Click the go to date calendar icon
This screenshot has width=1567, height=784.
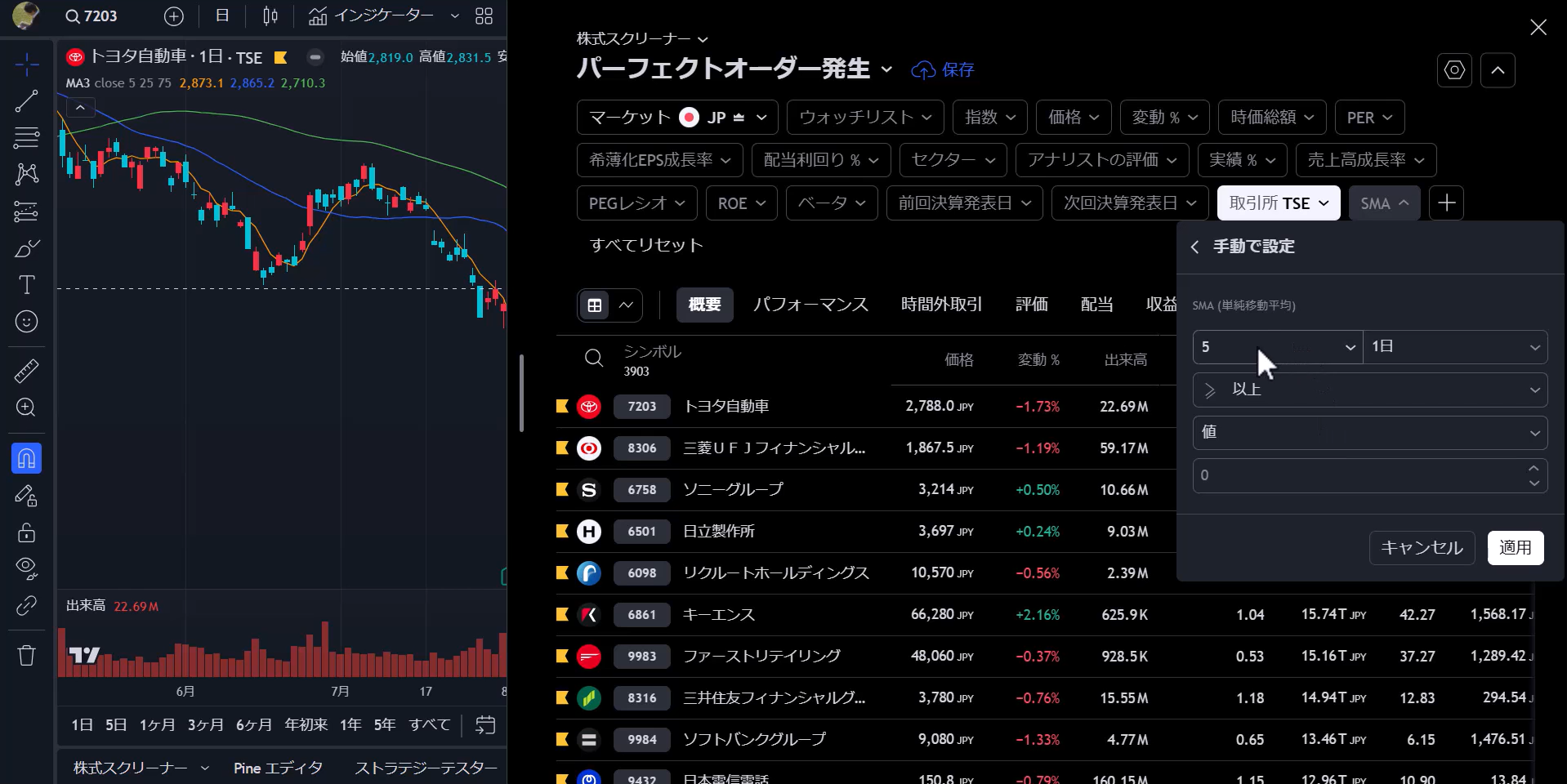click(x=485, y=725)
